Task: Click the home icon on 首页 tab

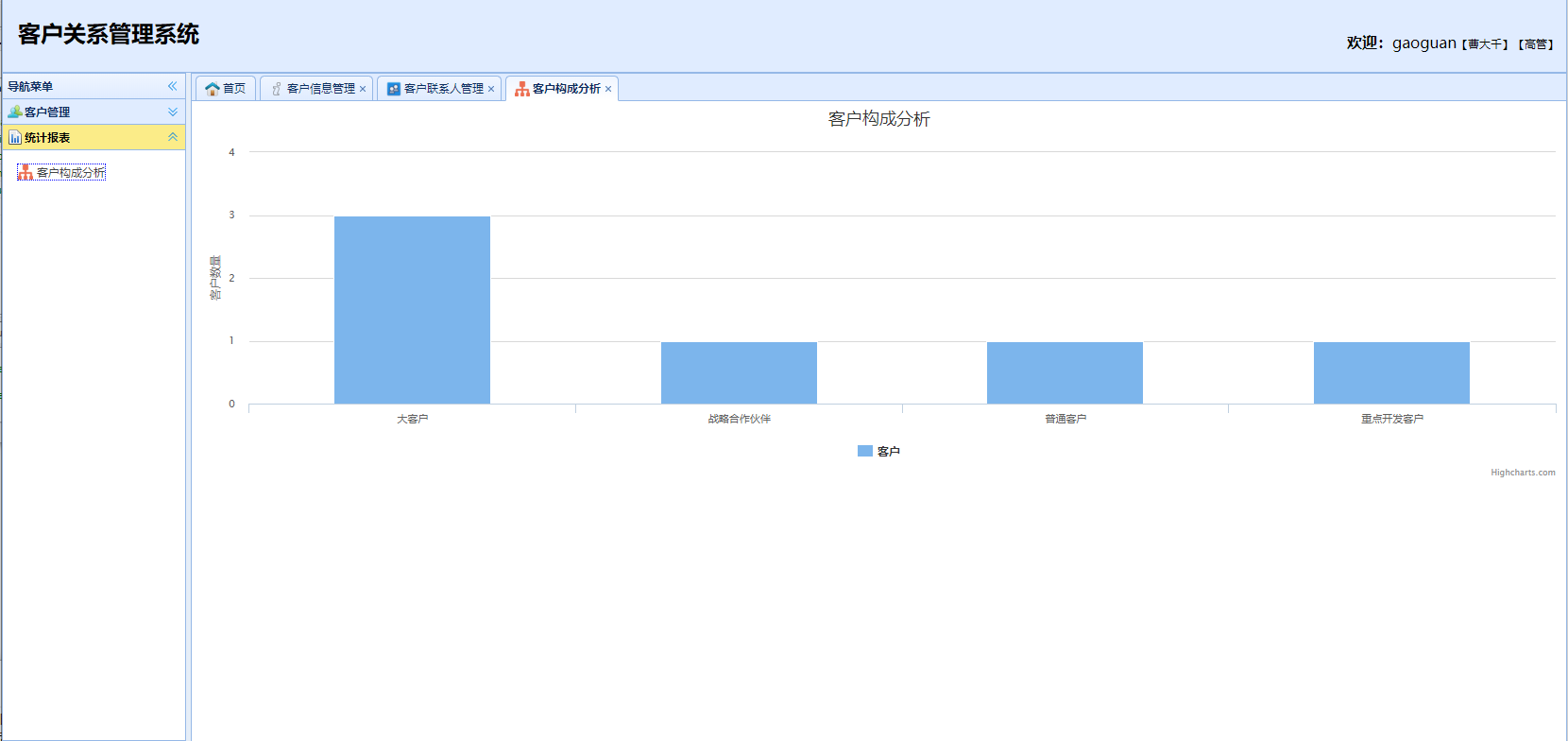Action: coord(213,89)
